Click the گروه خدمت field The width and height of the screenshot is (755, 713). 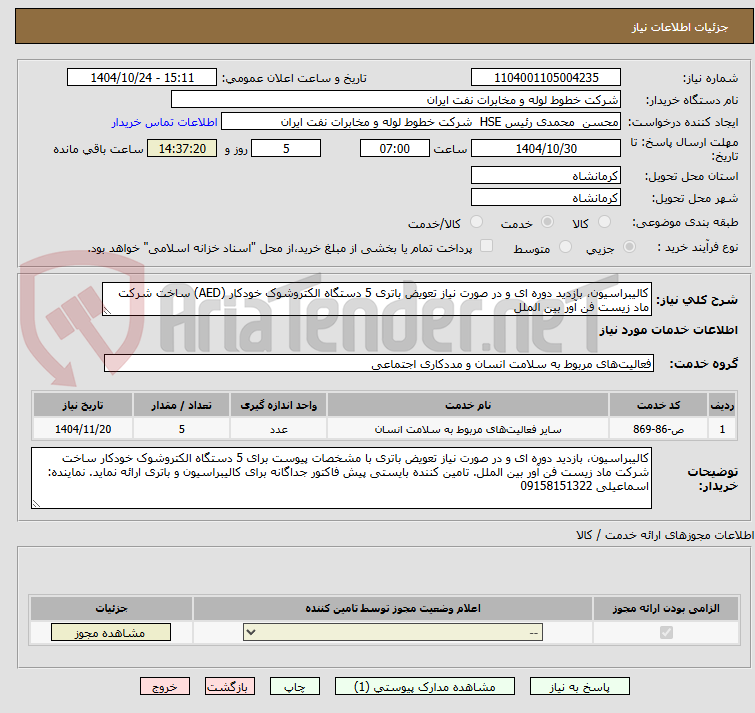(379, 363)
